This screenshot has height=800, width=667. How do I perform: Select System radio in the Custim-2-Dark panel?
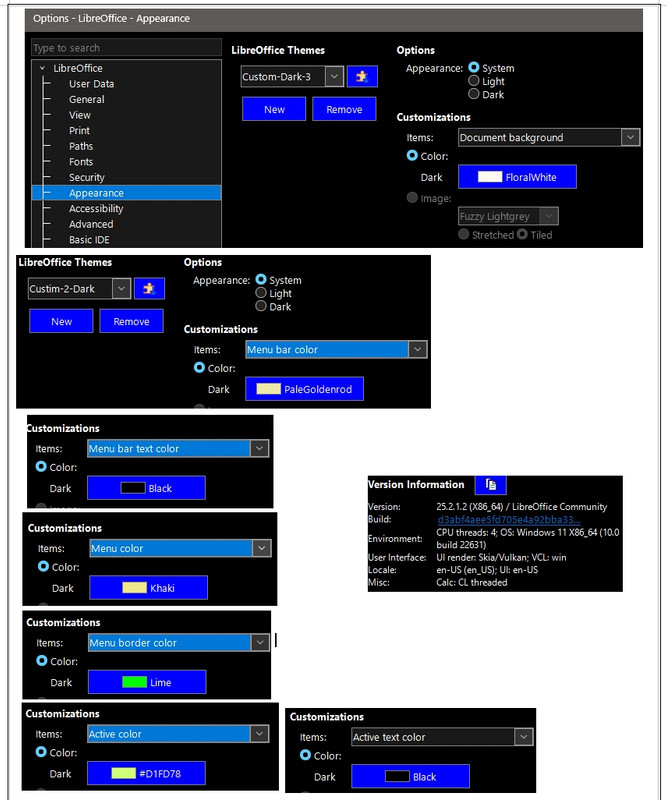coord(261,280)
